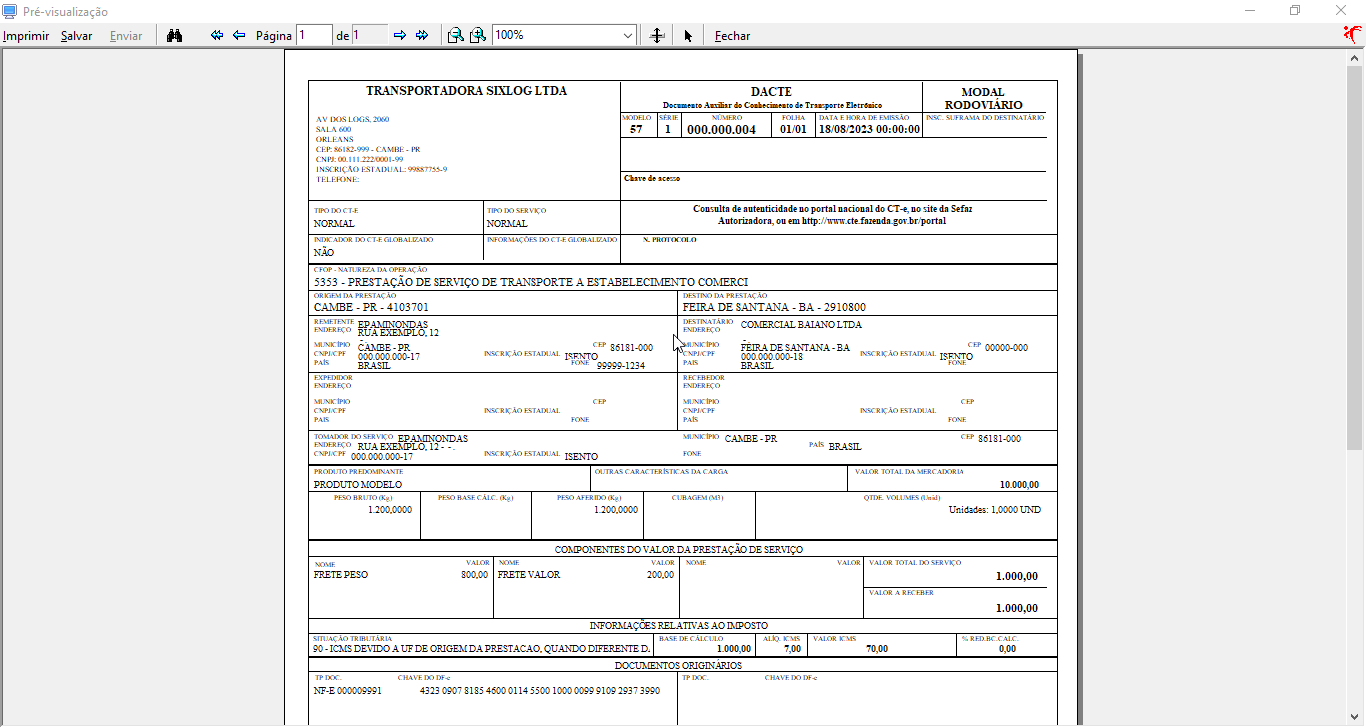Click the fit-to-width move icon
Viewport: 1366px width, 728px height.
(657, 35)
